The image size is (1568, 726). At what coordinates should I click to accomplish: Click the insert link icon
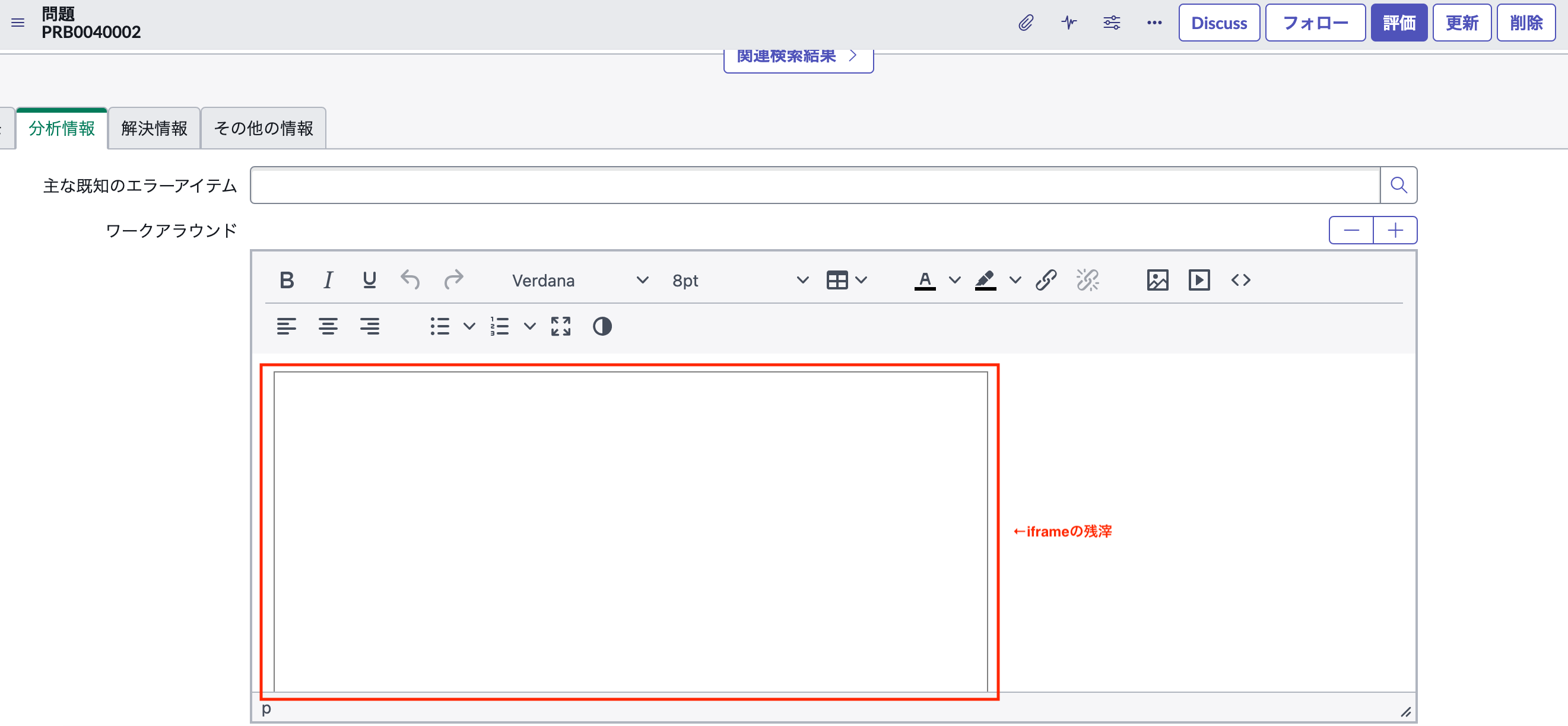[x=1046, y=280]
